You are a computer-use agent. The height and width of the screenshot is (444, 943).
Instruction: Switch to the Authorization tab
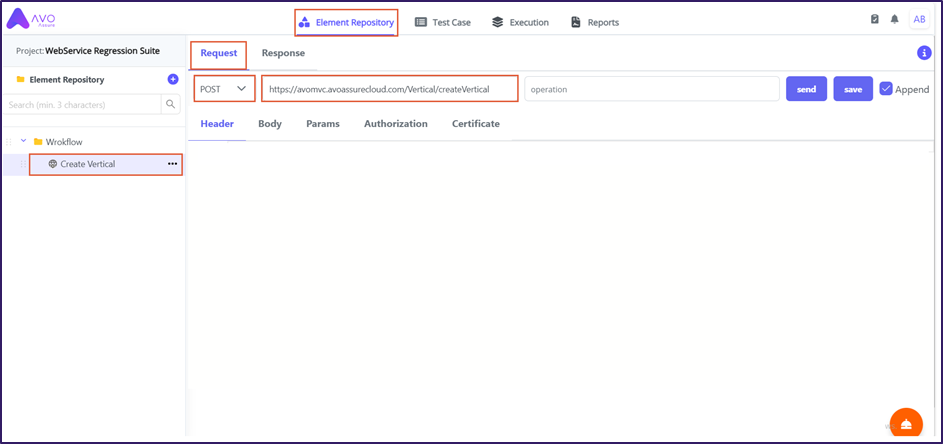click(395, 124)
